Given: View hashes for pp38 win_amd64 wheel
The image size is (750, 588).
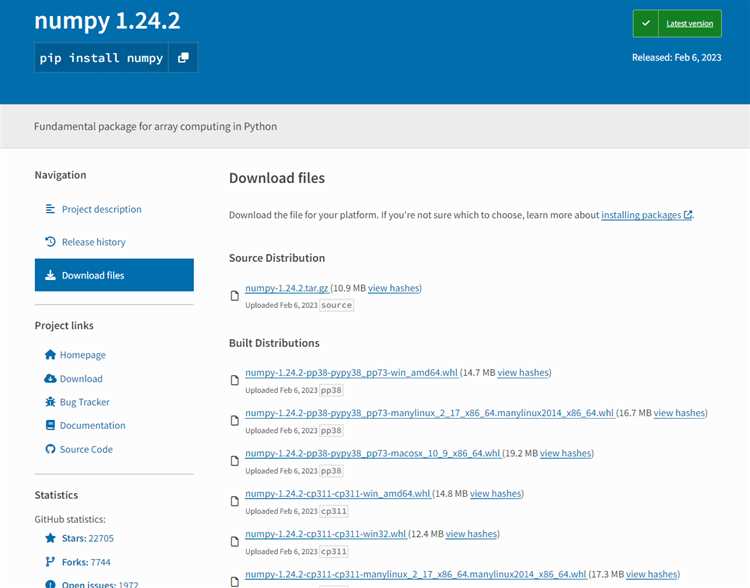Looking at the screenshot, I should click(523, 372).
